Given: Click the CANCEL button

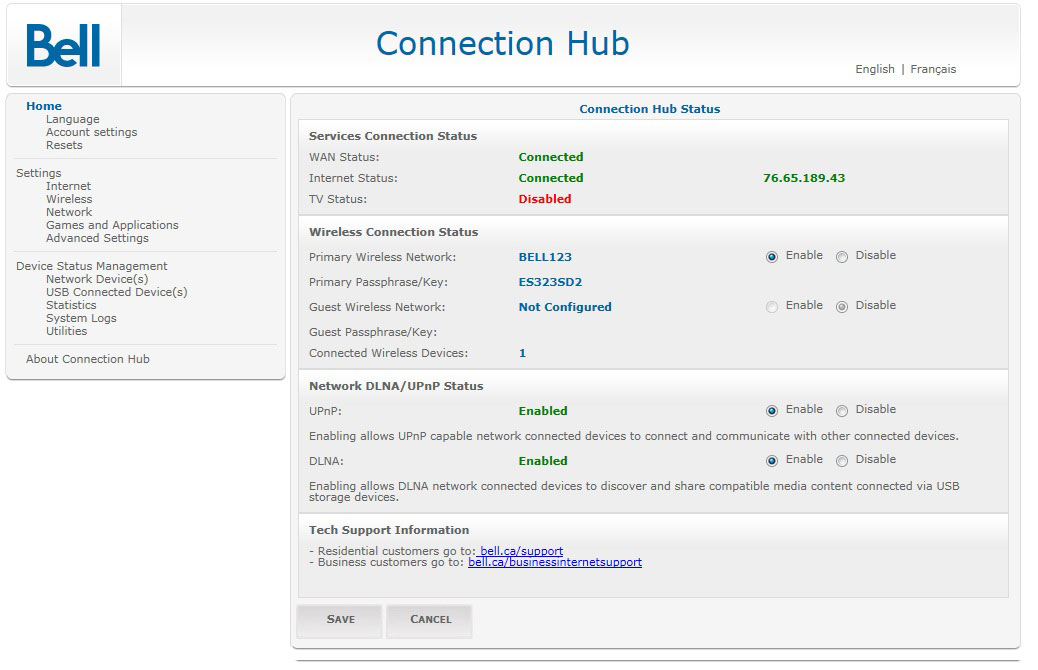Looking at the screenshot, I should point(430,620).
